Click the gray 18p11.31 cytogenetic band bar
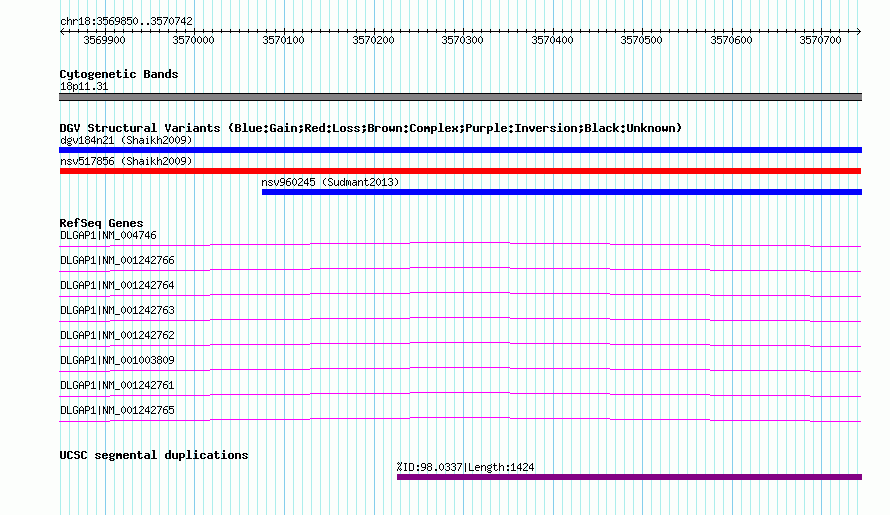 [x=460, y=97]
